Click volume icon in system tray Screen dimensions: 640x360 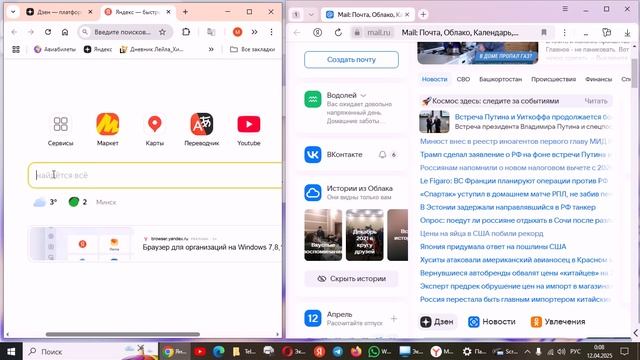(x=561, y=351)
